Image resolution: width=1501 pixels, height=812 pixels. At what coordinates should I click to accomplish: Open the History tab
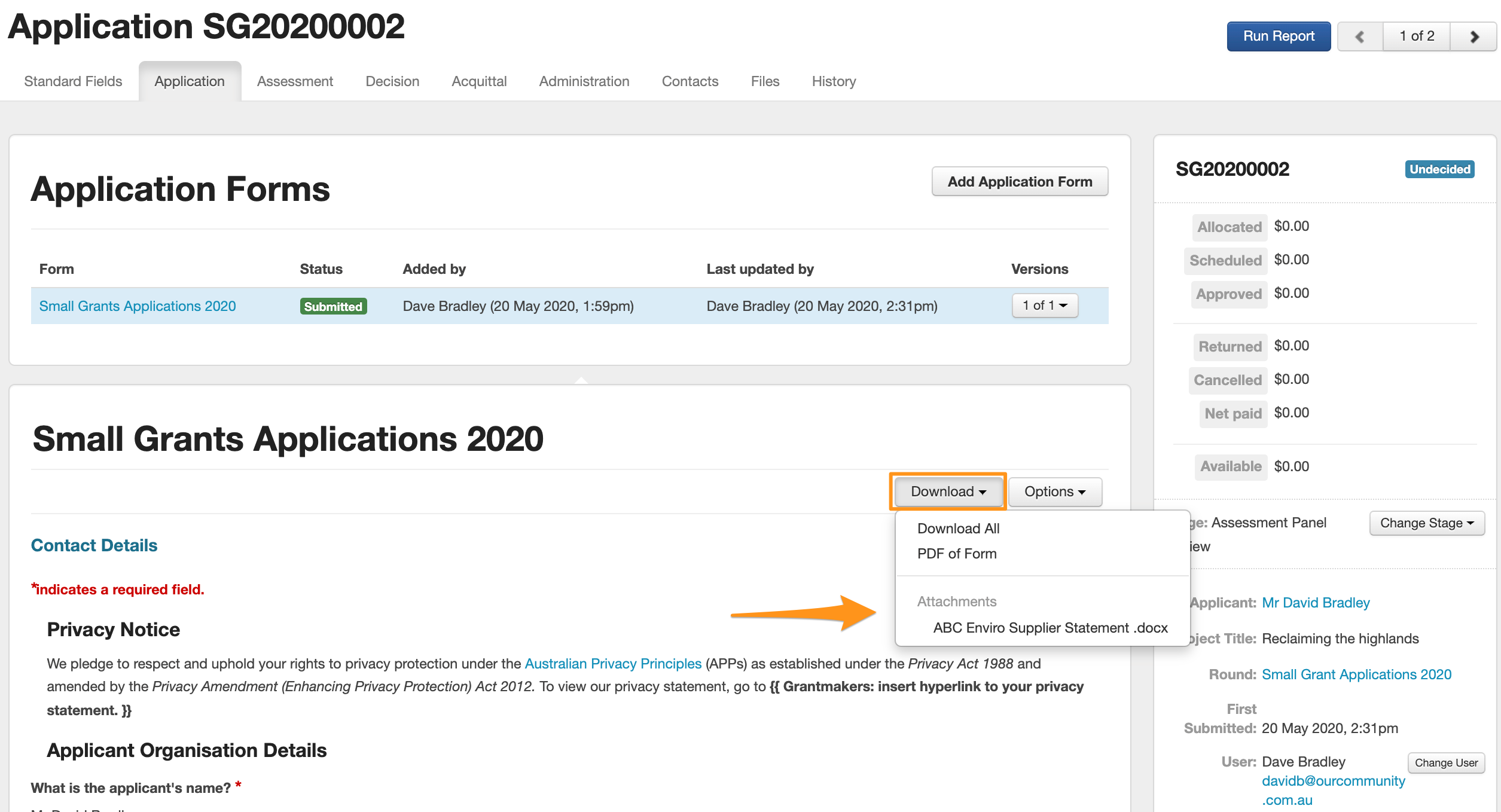[x=833, y=81]
